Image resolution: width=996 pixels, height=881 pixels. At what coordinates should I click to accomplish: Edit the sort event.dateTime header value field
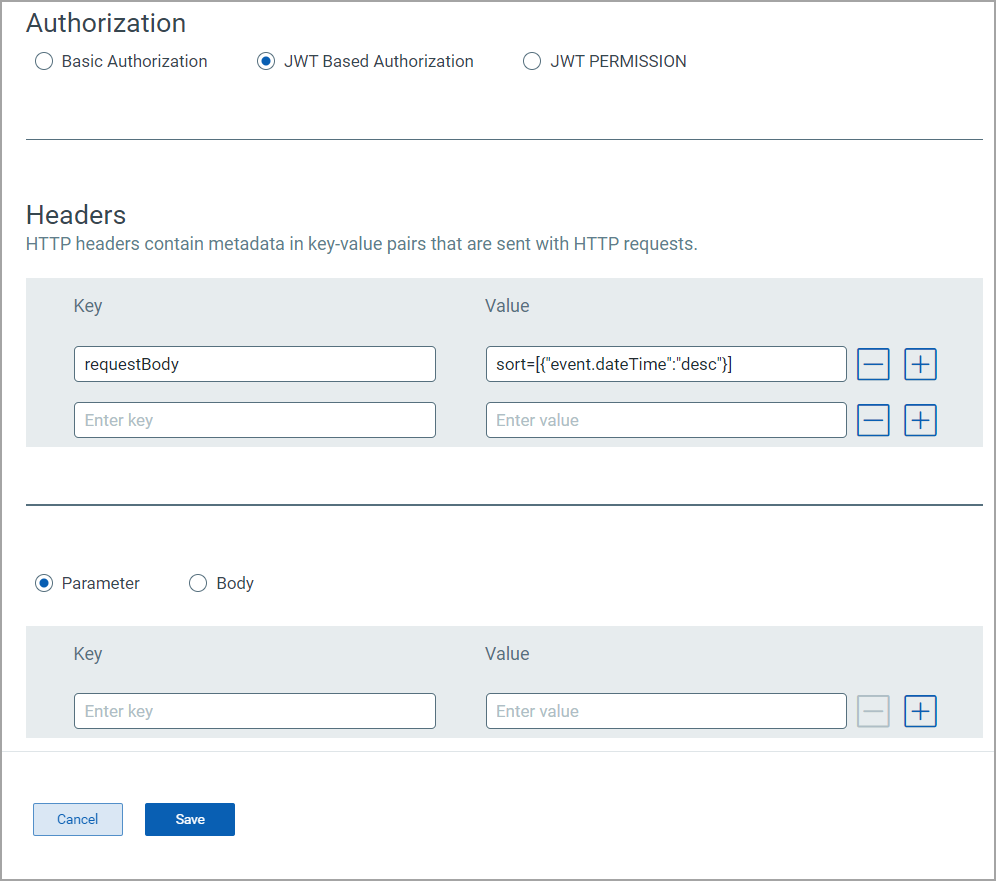coord(666,364)
